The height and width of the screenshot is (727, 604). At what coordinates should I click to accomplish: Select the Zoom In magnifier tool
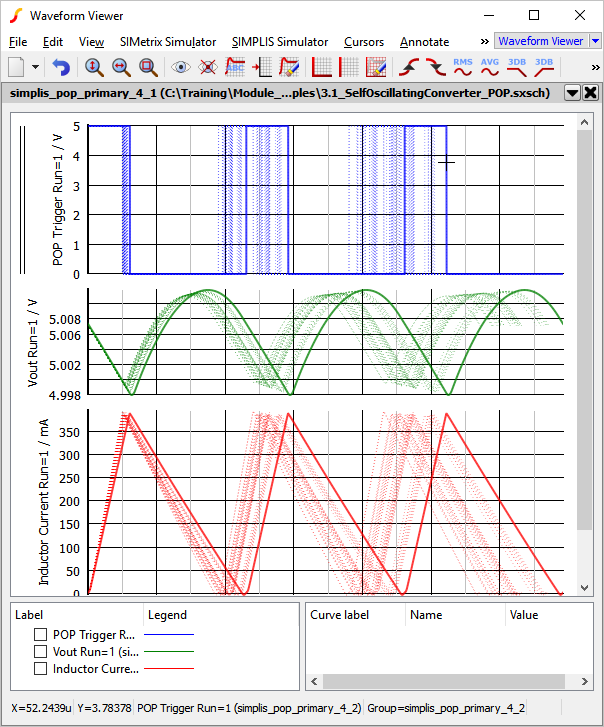pyautogui.click(x=94, y=67)
